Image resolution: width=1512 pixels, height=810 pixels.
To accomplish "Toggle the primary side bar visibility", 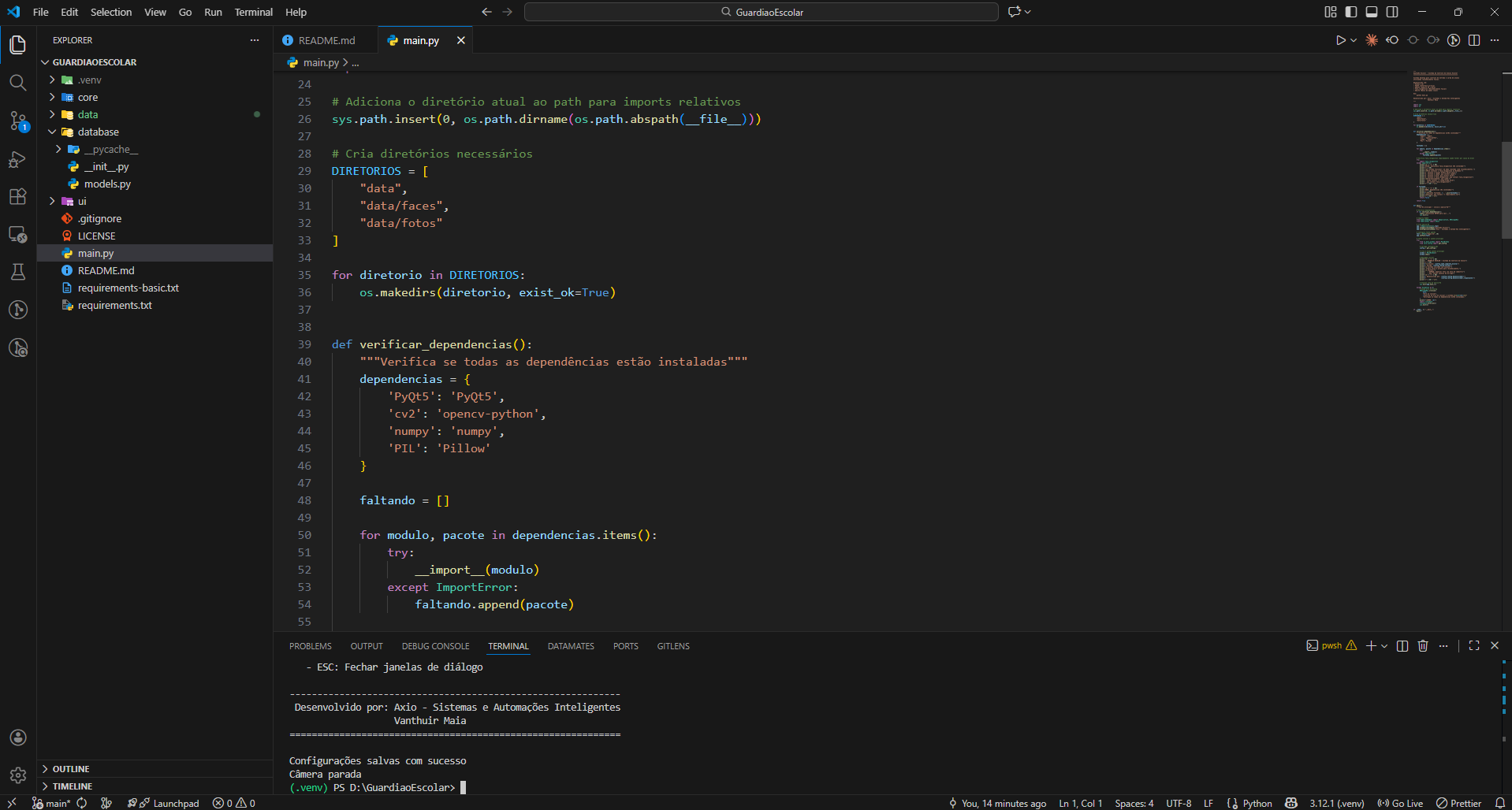I will pyautogui.click(x=1351, y=12).
